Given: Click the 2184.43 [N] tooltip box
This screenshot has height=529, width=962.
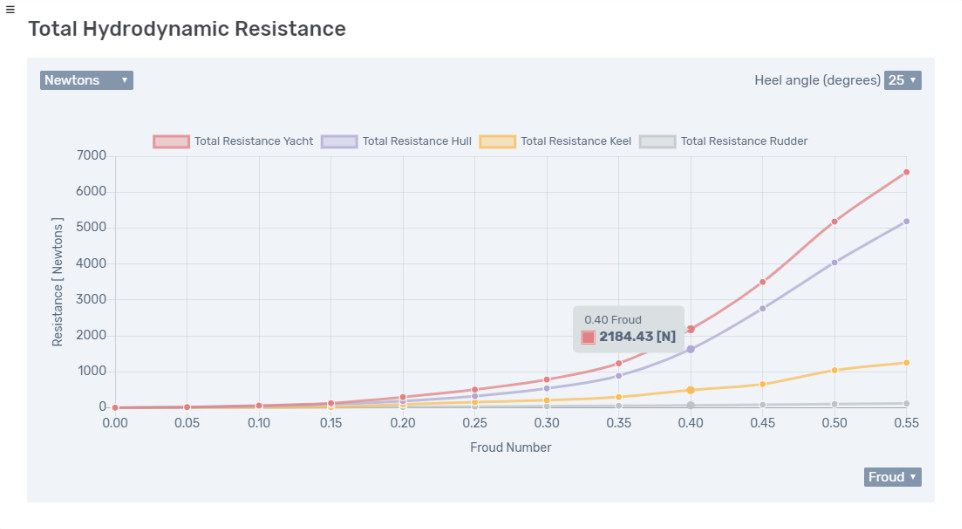Looking at the screenshot, I should [628, 329].
